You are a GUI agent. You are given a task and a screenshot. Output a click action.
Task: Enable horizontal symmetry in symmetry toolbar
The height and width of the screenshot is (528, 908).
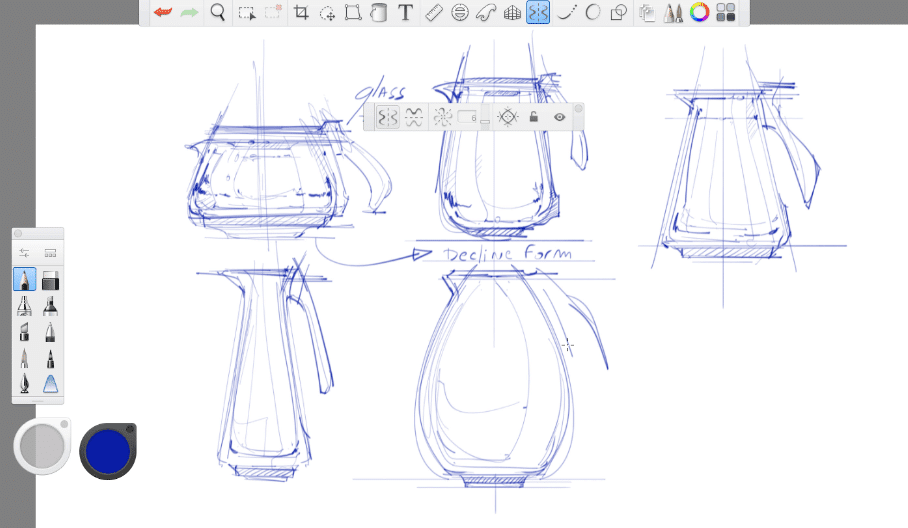413,118
